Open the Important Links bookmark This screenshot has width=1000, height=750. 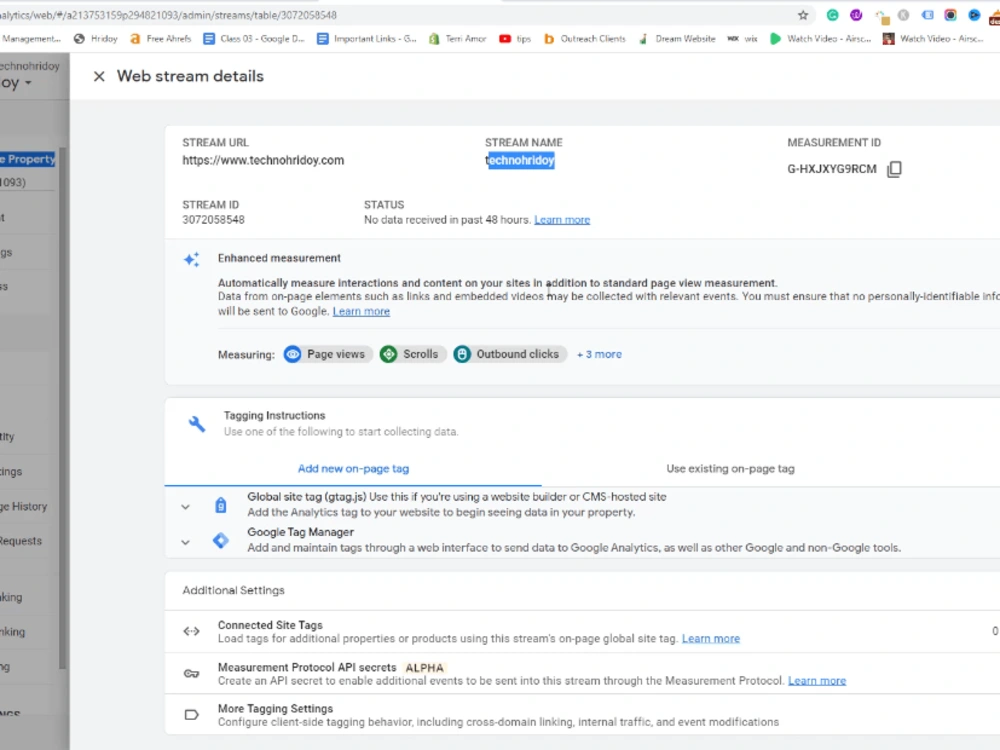tap(367, 39)
